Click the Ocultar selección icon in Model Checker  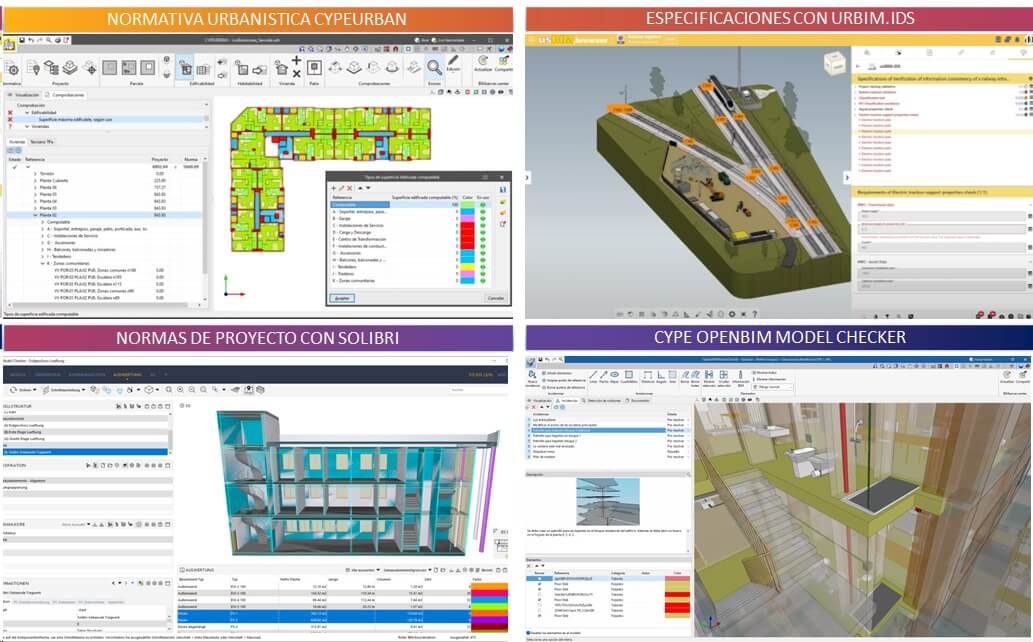pyautogui.click(x=723, y=374)
